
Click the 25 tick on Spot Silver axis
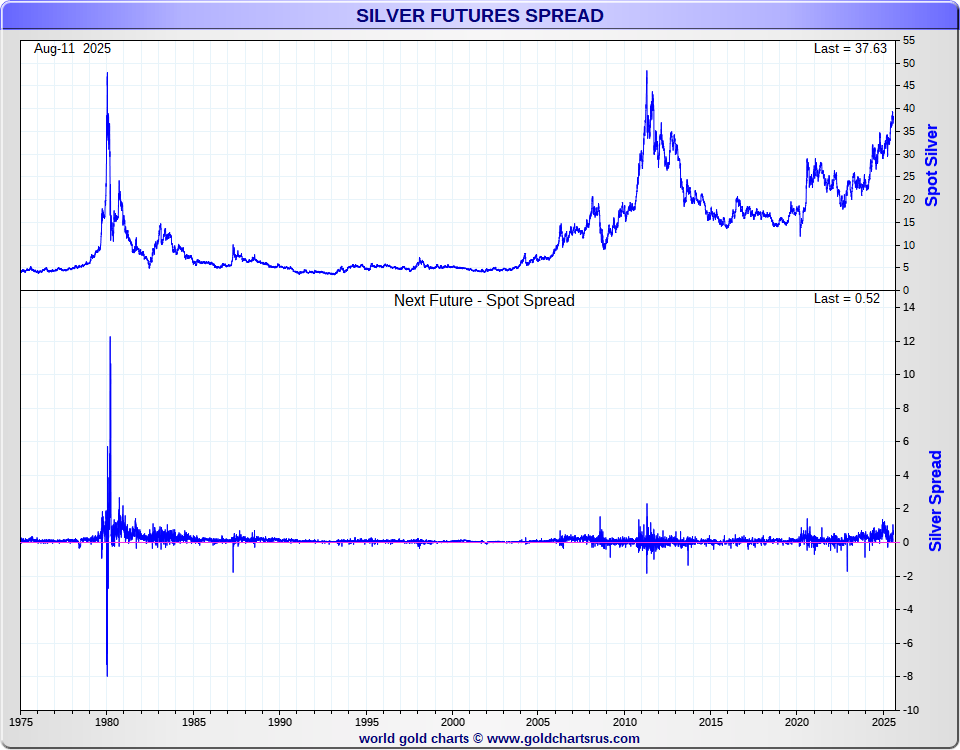click(x=909, y=176)
